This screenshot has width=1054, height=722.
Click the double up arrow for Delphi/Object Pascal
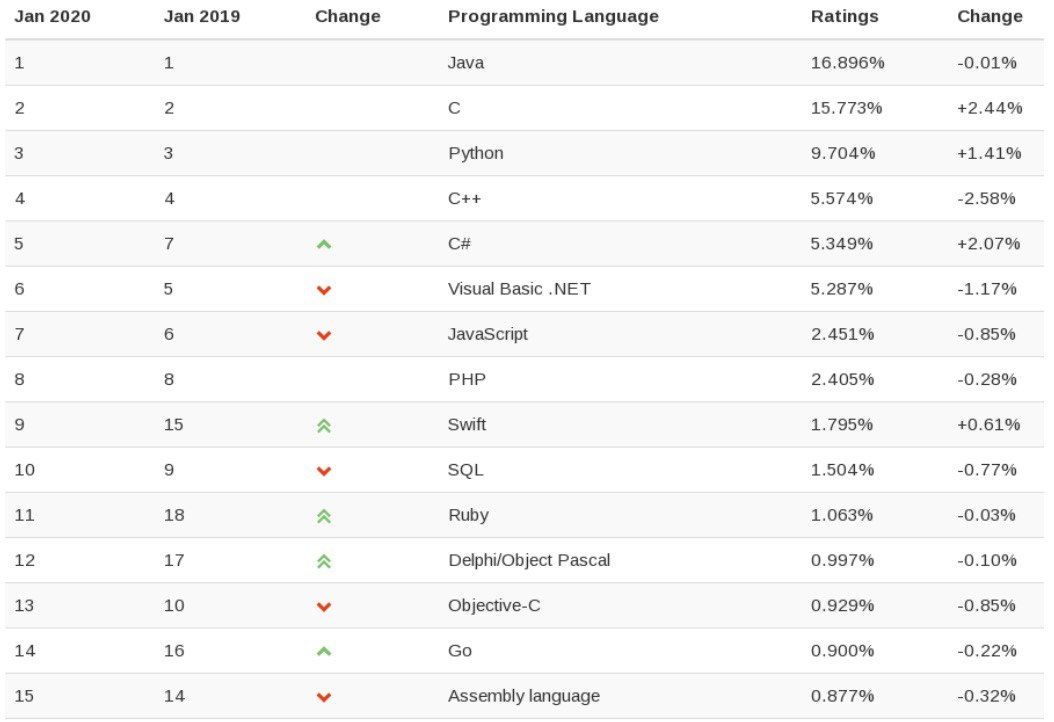[x=323, y=561]
